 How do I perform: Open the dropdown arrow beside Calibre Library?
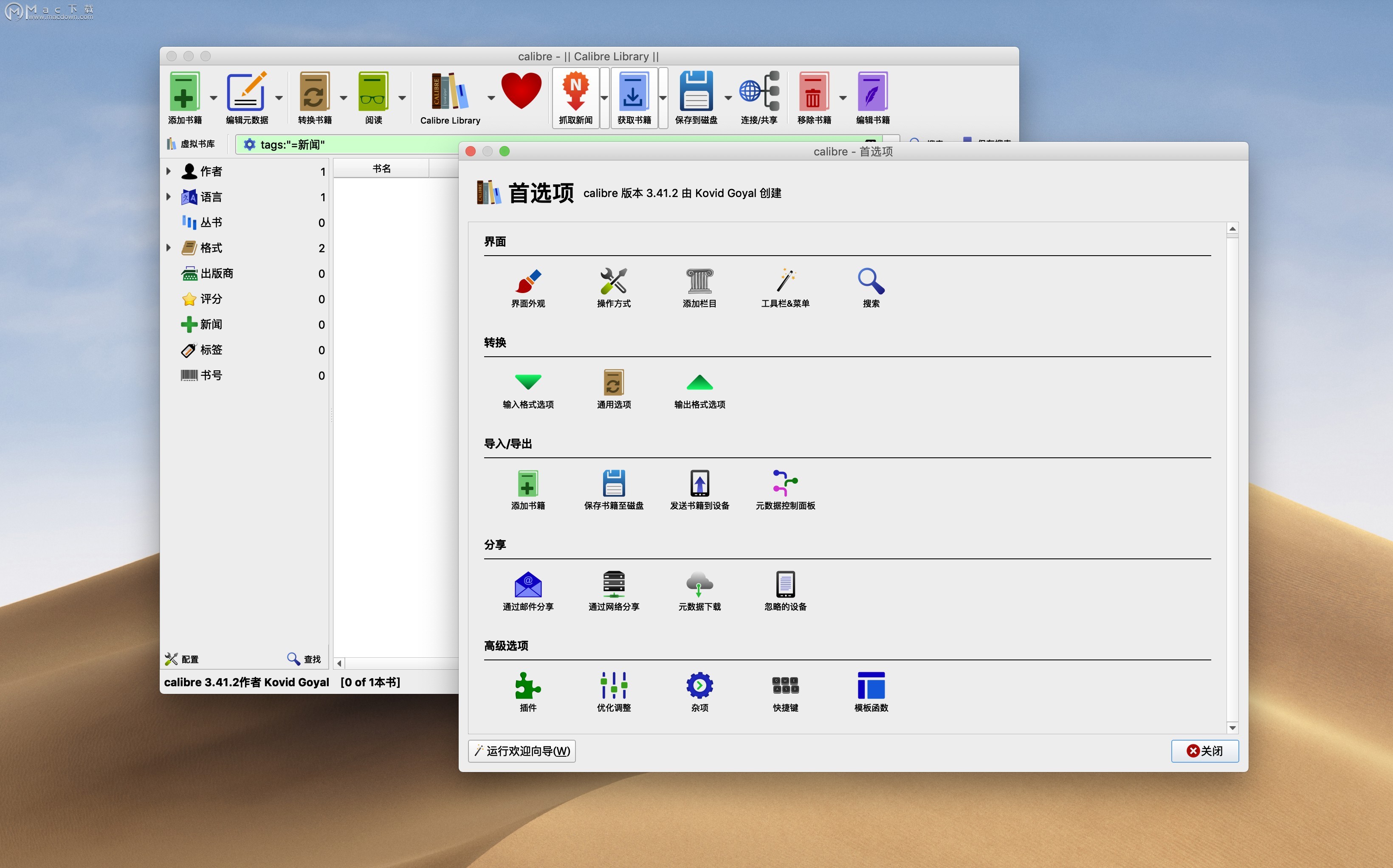point(491,98)
